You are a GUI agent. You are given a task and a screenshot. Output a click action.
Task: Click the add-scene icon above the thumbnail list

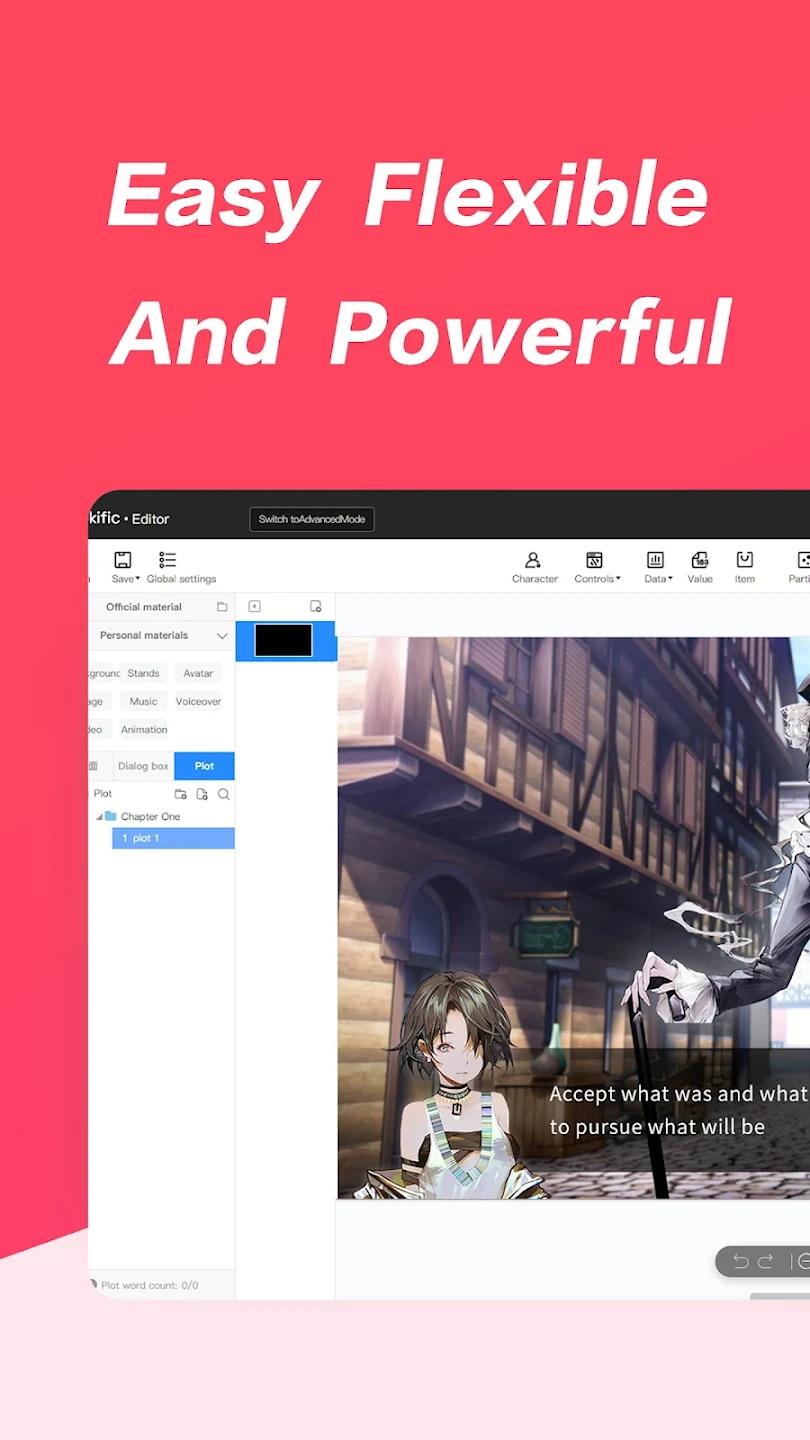click(316, 606)
